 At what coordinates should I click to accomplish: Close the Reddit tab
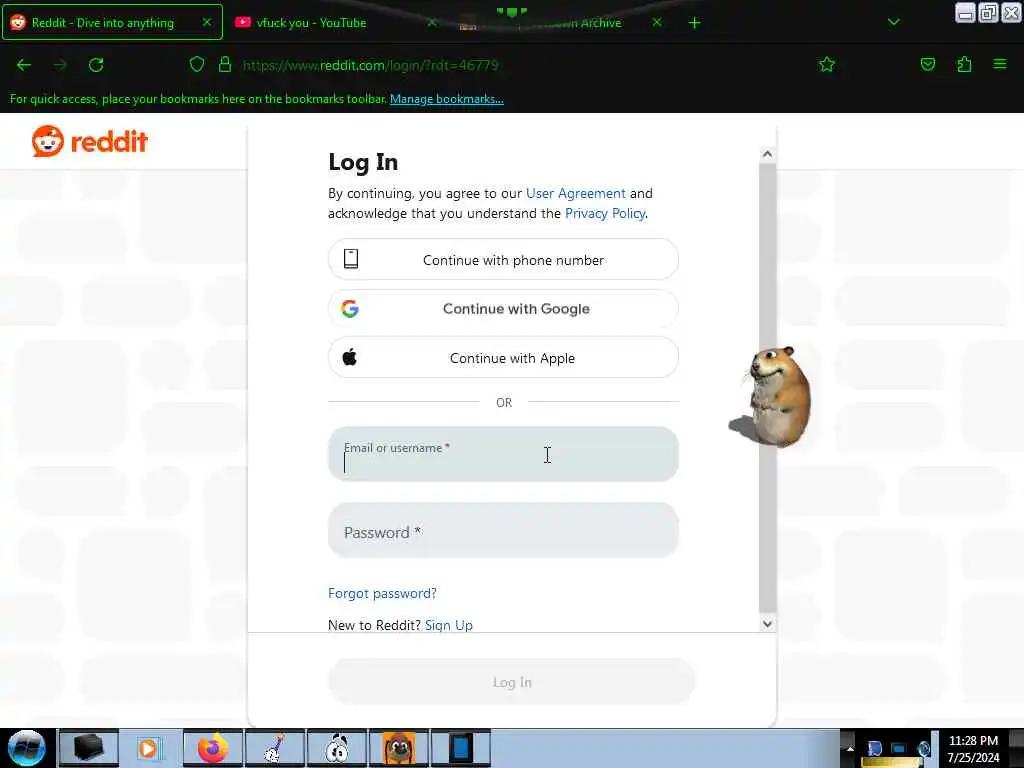pyautogui.click(x=206, y=22)
